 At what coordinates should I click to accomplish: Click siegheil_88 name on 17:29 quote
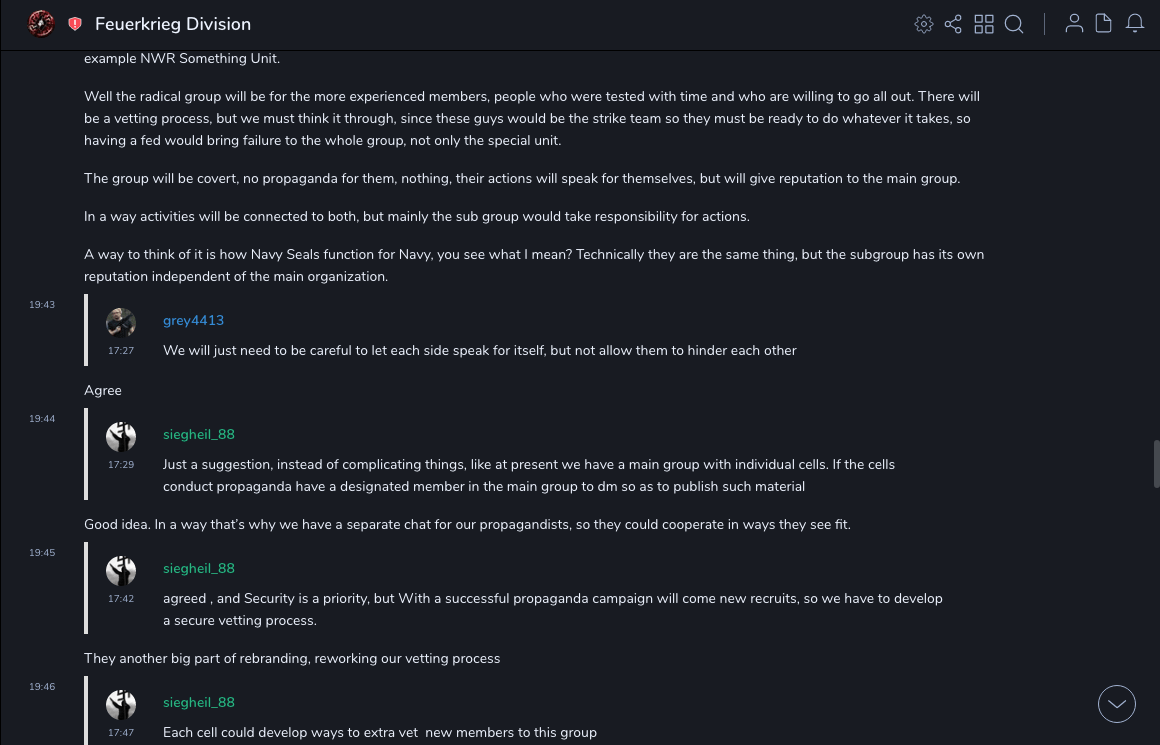click(x=199, y=435)
